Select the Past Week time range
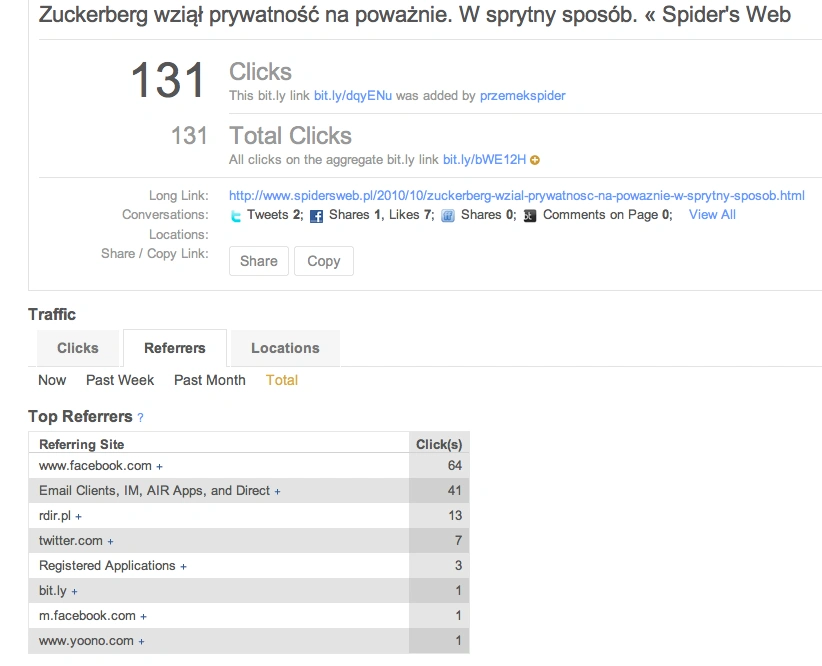The image size is (822, 666). [120, 380]
